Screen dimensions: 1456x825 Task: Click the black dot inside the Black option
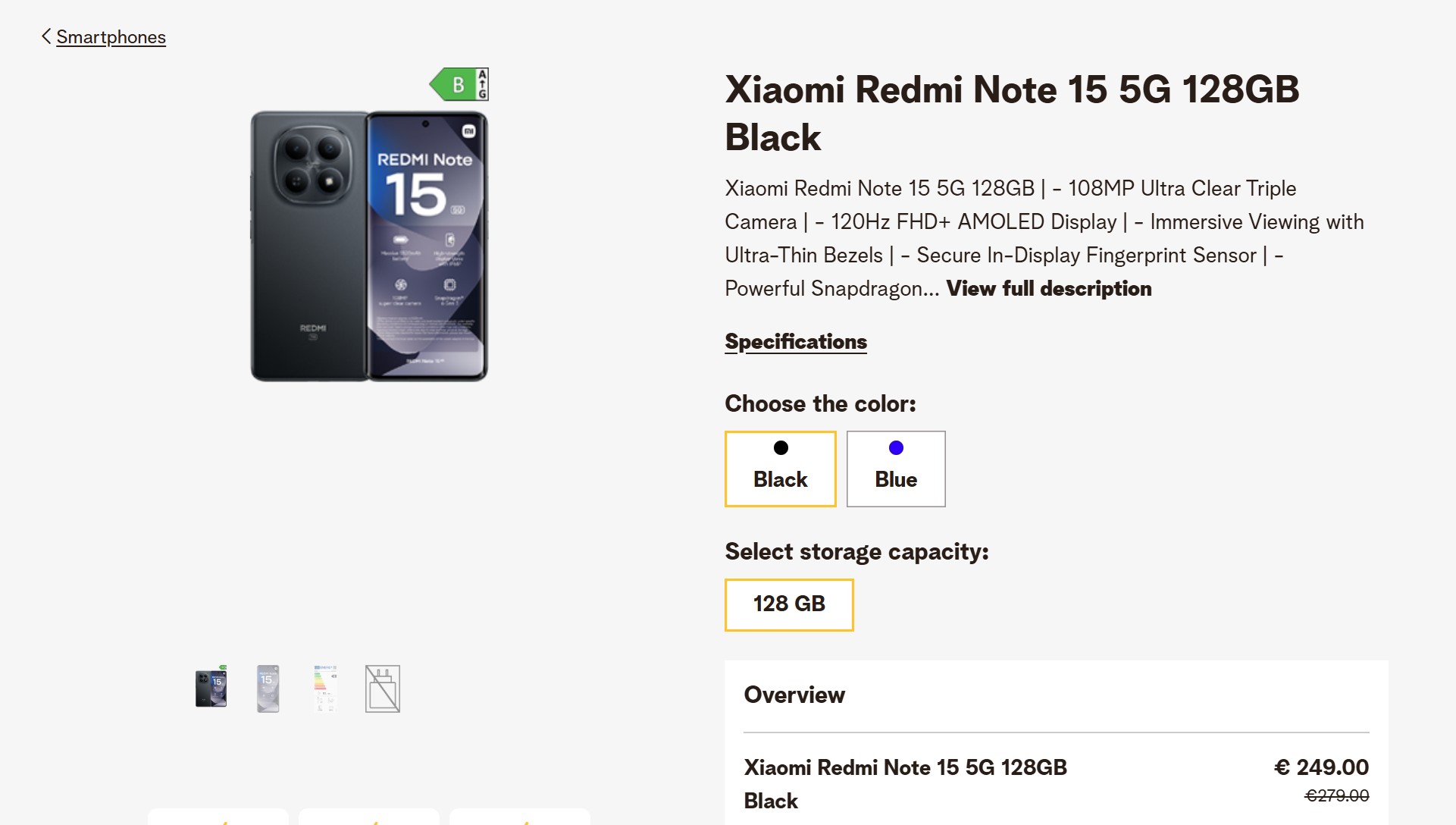pyautogui.click(x=780, y=447)
